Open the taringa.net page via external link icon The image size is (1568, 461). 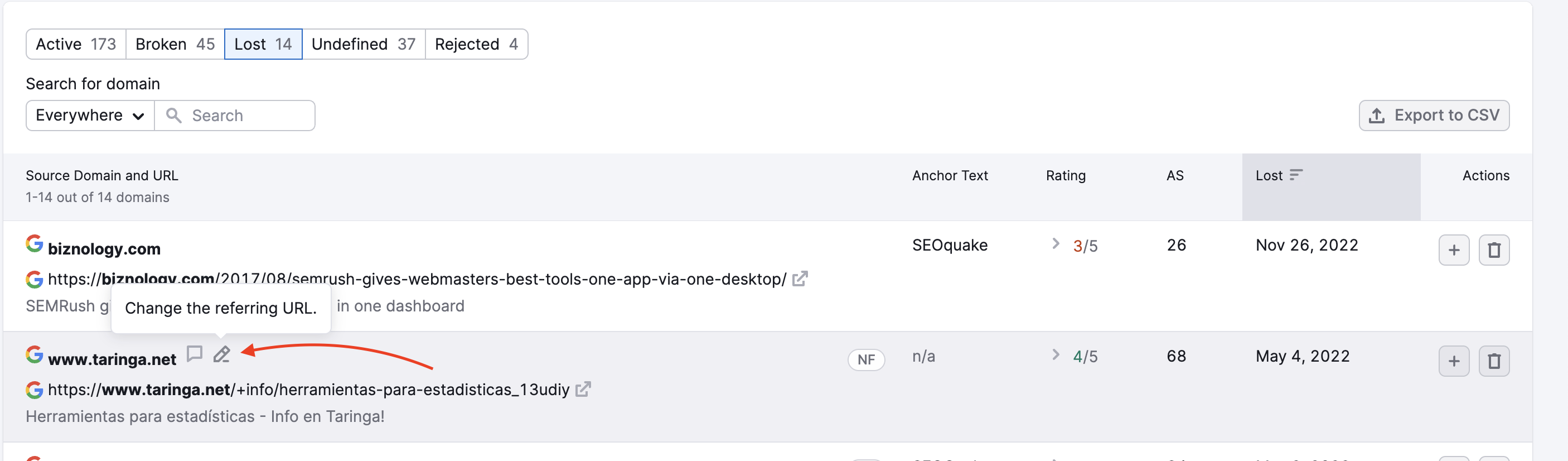(584, 389)
